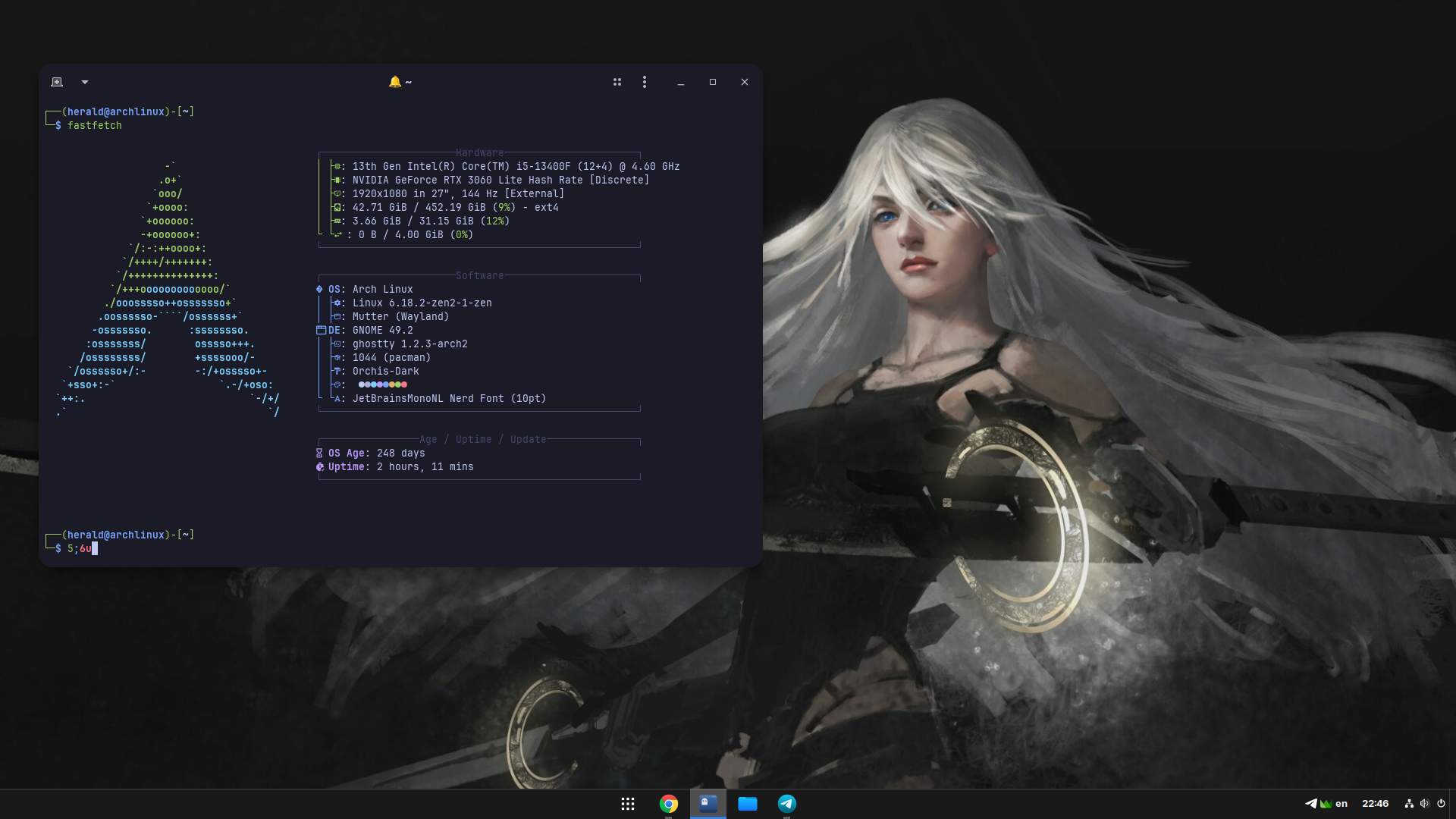
Task: Open the tab overview grid
Action: tap(617, 82)
